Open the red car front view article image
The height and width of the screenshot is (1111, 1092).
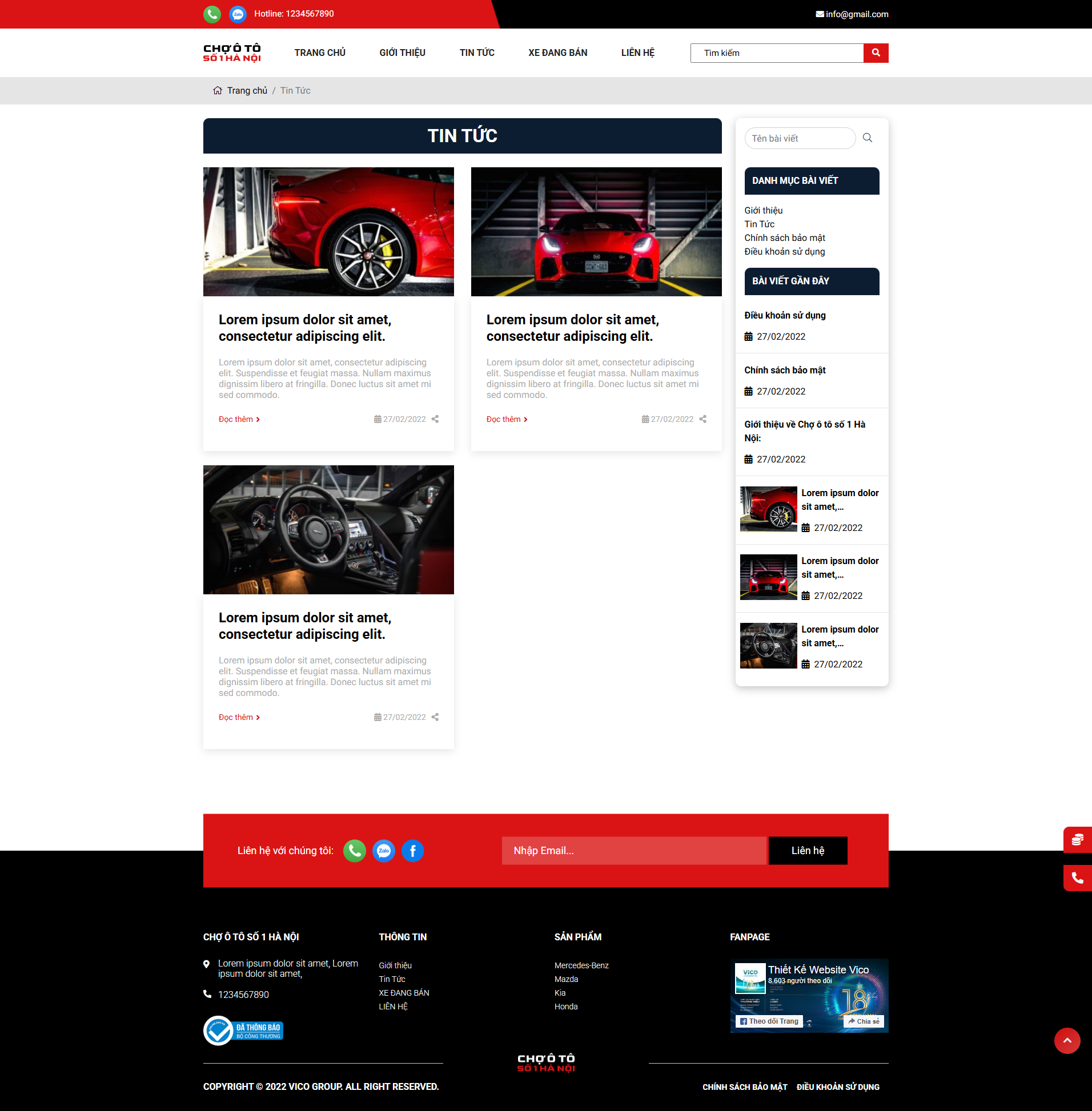coord(596,232)
